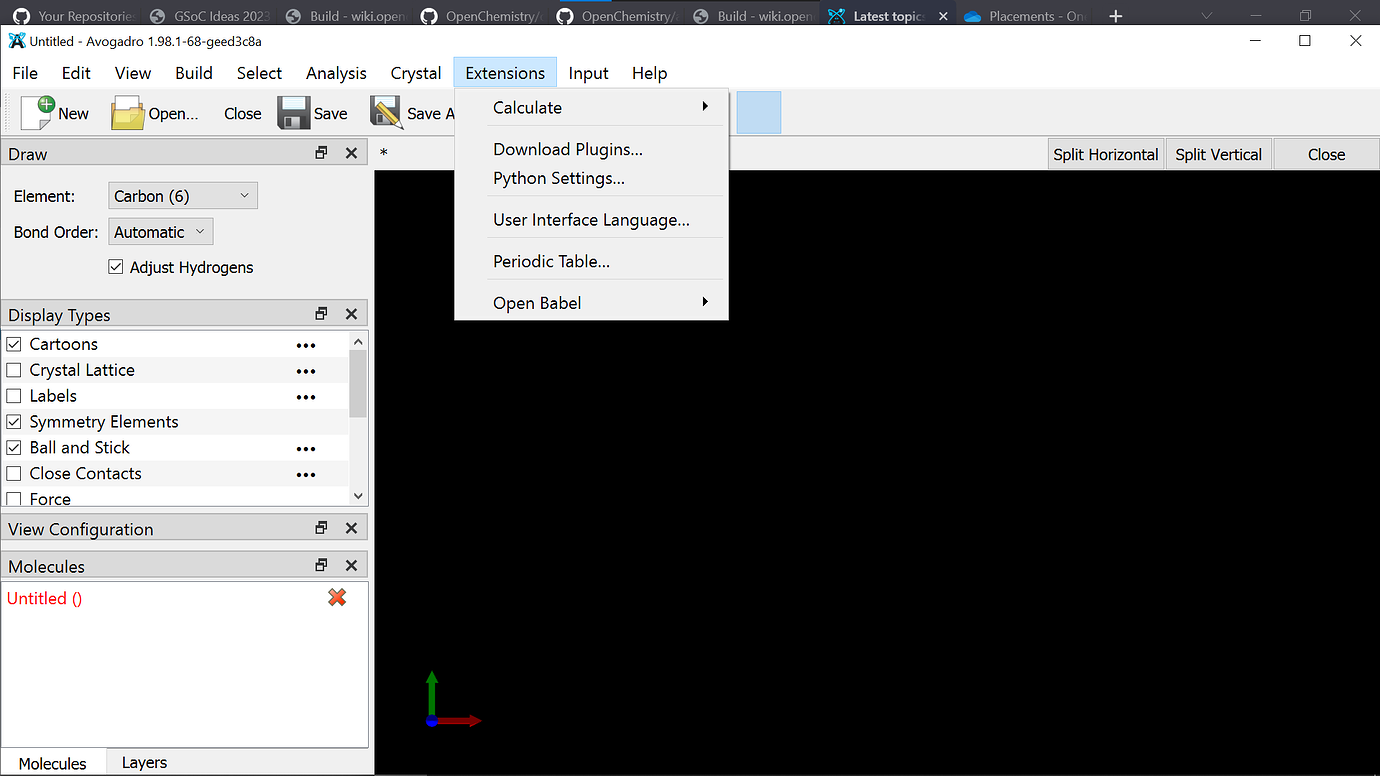Open options for the Cartoons display type

tap(305, 344)
